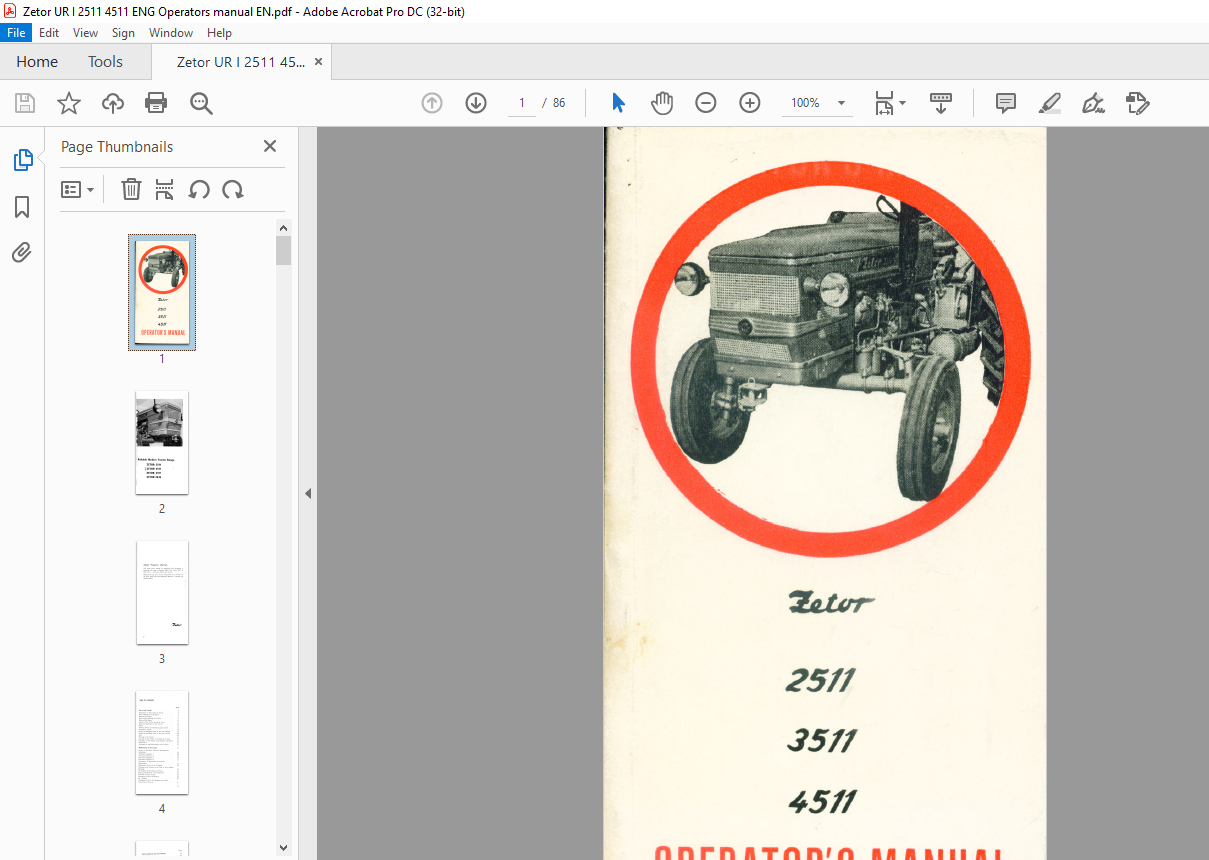This screenshot has width=1209, height=860.
Task: Switch to the Home tab
Action: click(x=37, y=62)
